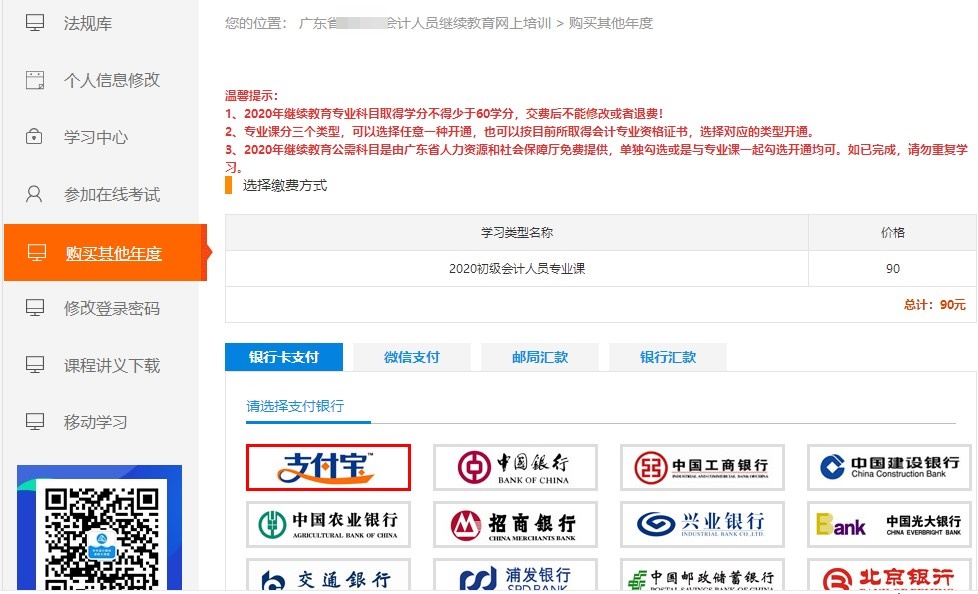978x594 pixels.
Task: Select China Construction Bank 中国建设银行
Action: coord(888,466)
